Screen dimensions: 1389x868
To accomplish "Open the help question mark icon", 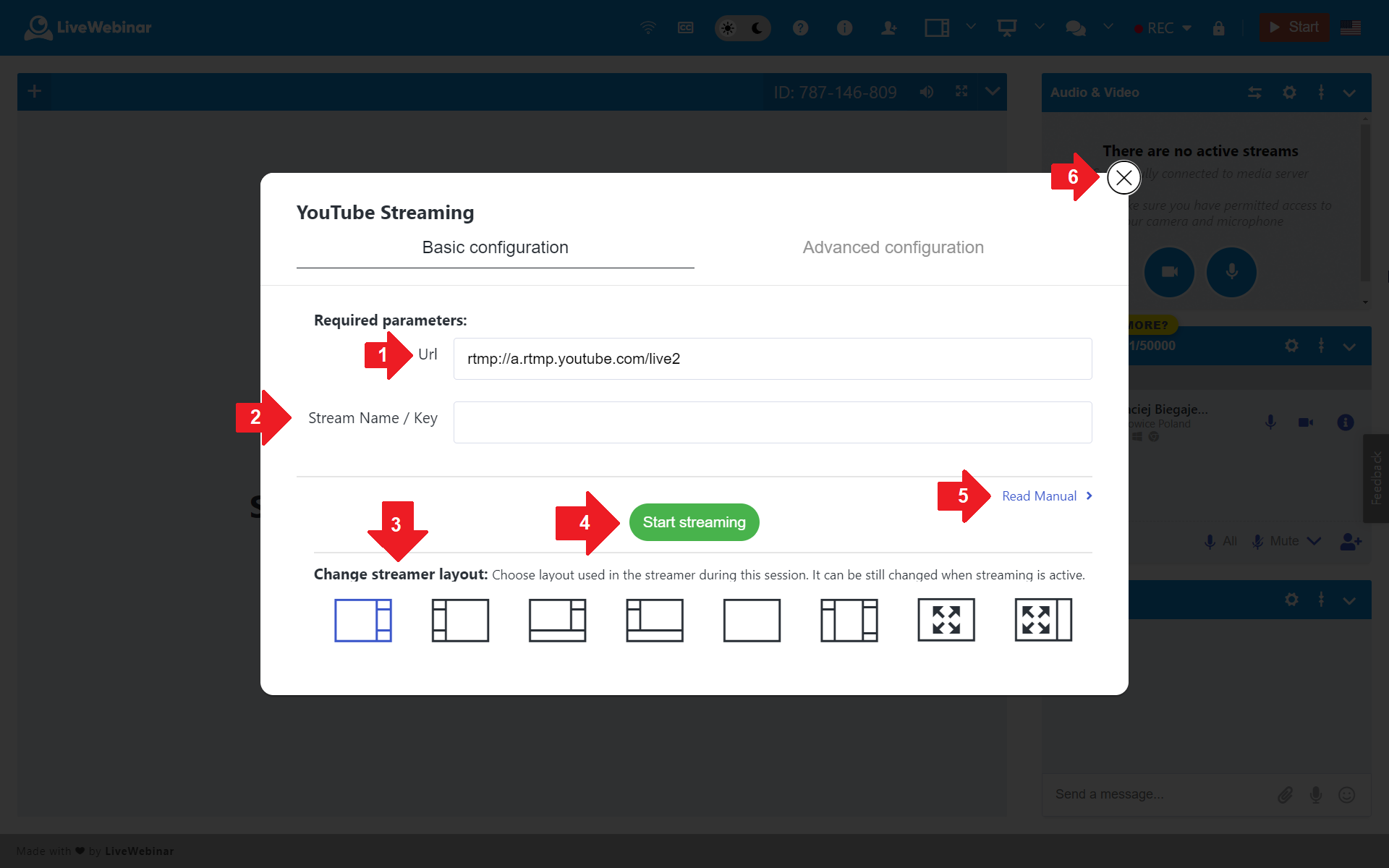I will click(x=800, y=27).
